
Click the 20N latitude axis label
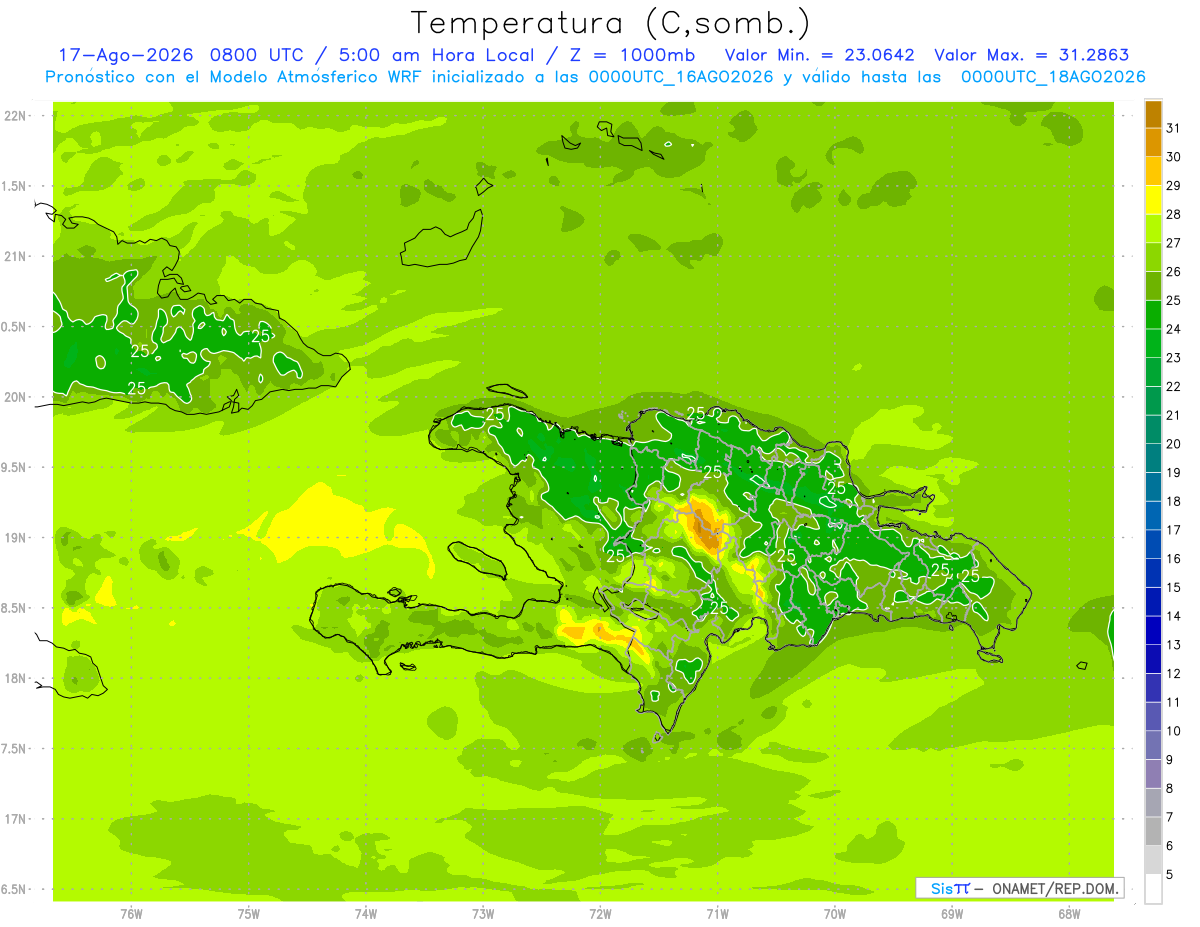pos(15,398)
